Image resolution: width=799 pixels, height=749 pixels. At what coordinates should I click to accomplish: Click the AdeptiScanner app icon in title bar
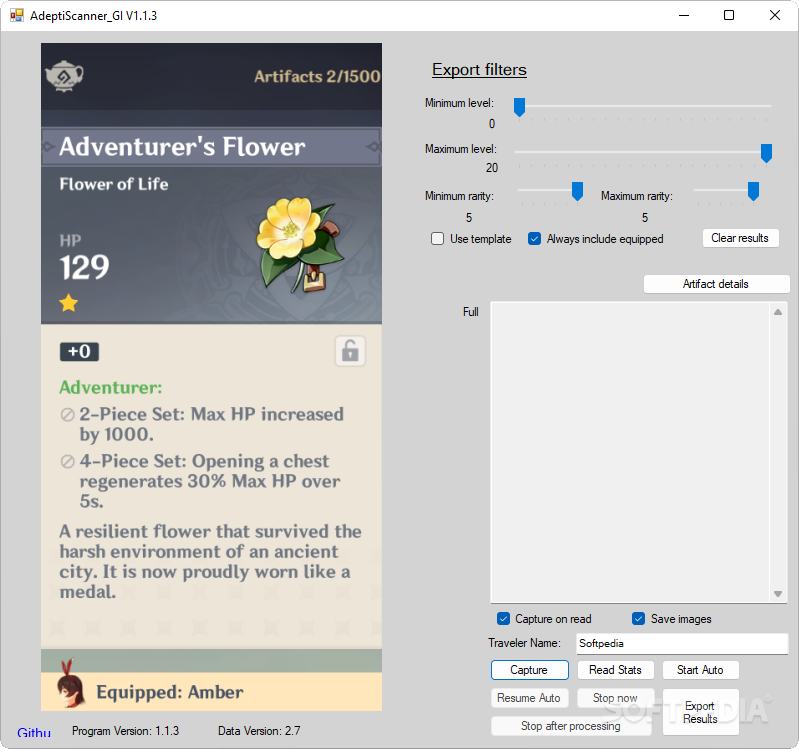tap(17, 15)
